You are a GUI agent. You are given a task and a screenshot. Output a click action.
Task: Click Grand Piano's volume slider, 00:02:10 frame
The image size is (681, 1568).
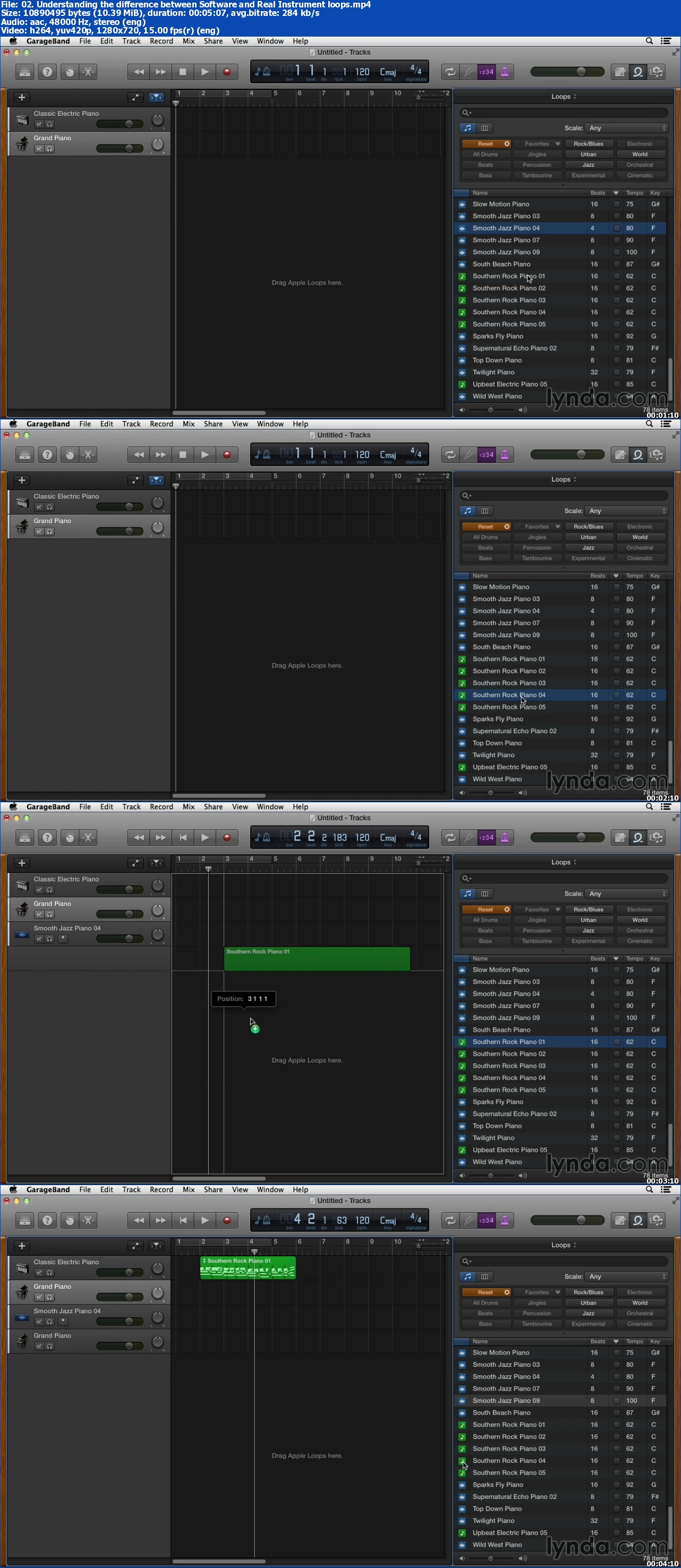point(120,532)
